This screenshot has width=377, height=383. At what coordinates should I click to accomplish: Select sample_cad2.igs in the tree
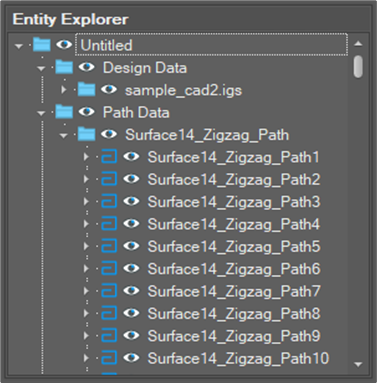[183, 90]
